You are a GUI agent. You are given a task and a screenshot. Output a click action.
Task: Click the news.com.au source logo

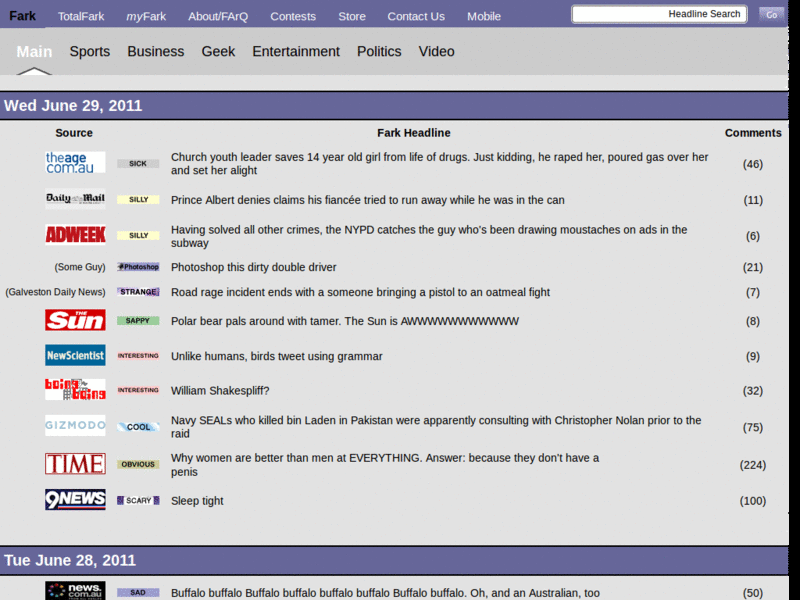click(75, 591)
